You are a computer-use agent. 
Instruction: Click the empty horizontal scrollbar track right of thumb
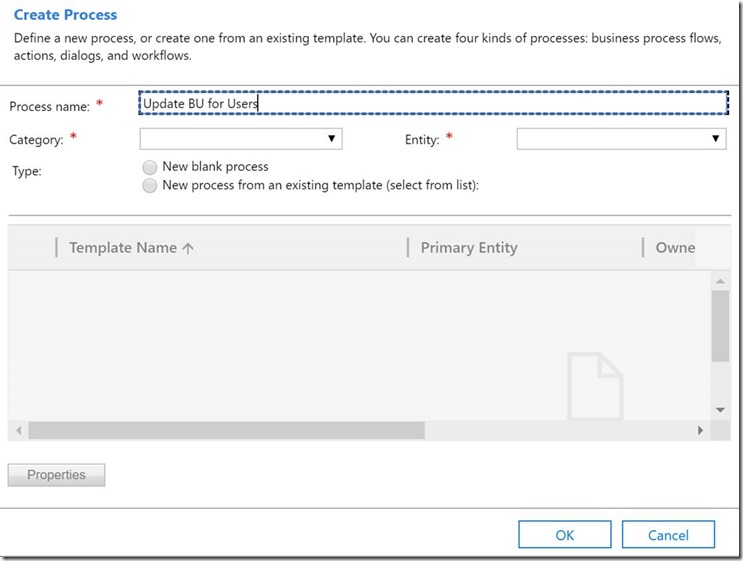tap(558, 430)
